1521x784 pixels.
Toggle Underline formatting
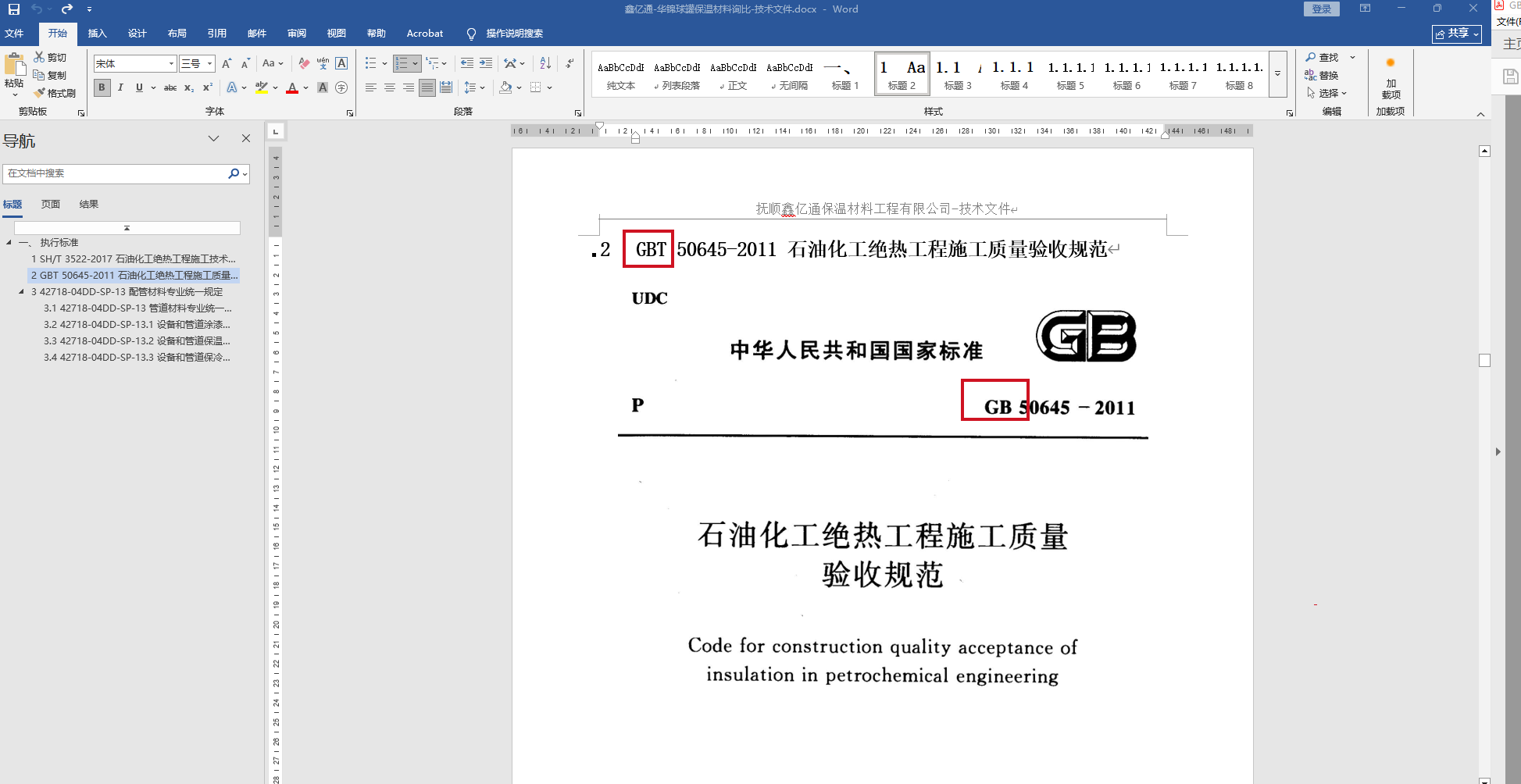coord(139,87)
